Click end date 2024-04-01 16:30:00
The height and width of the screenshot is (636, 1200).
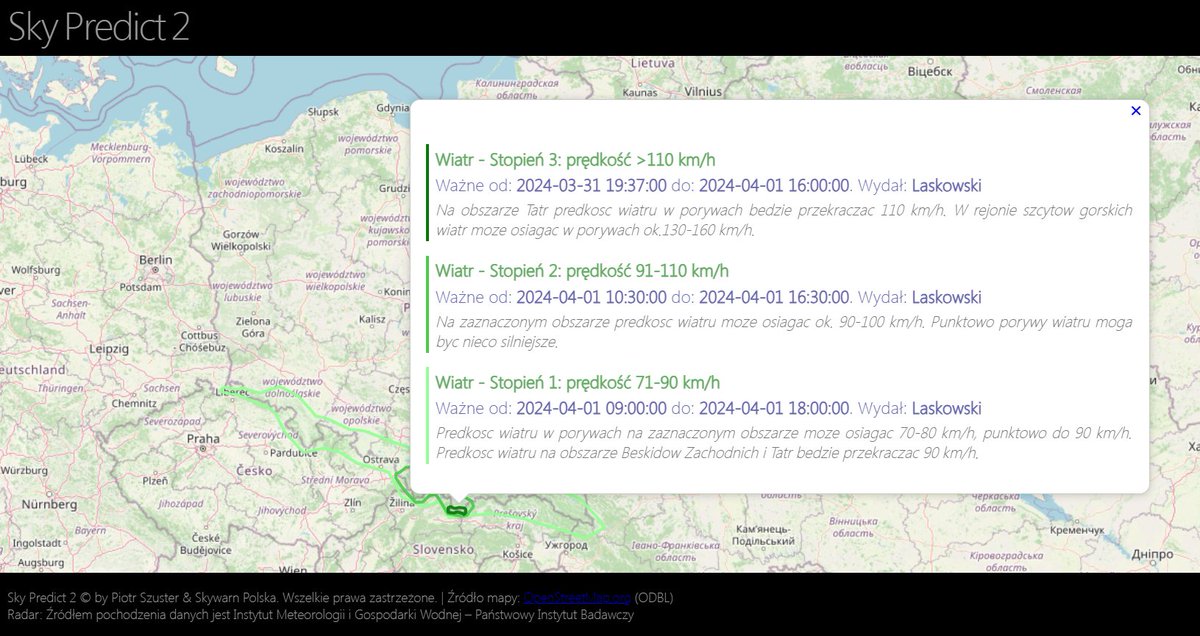pyautogui.click(x=774, y=297)
